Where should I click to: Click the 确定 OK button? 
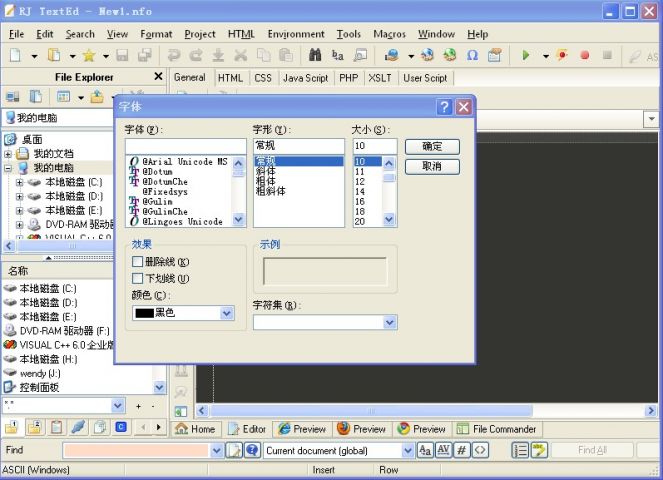[x=431, y=146]
